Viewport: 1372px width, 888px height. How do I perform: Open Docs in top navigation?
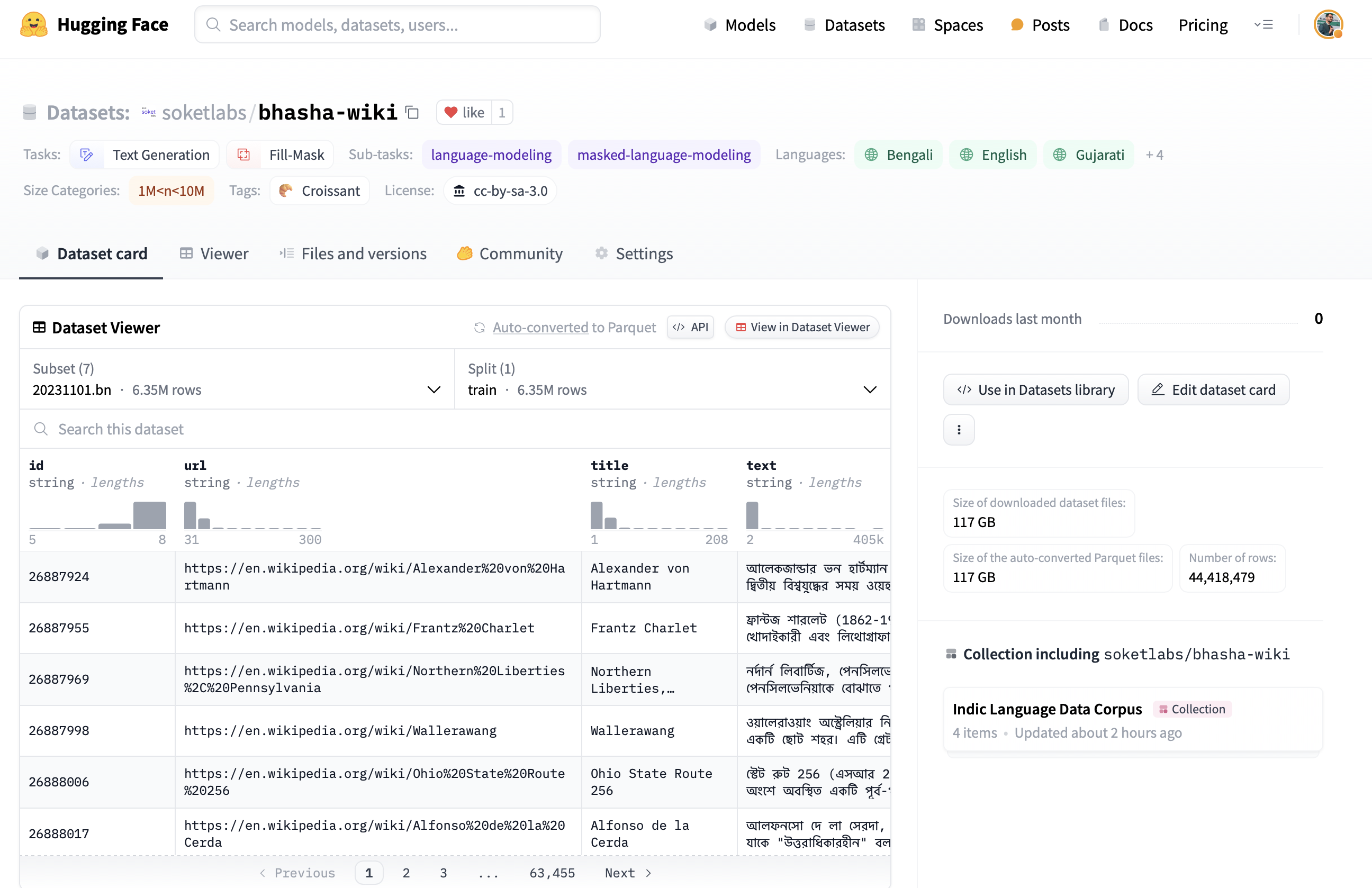click(x=1125, y=25)
